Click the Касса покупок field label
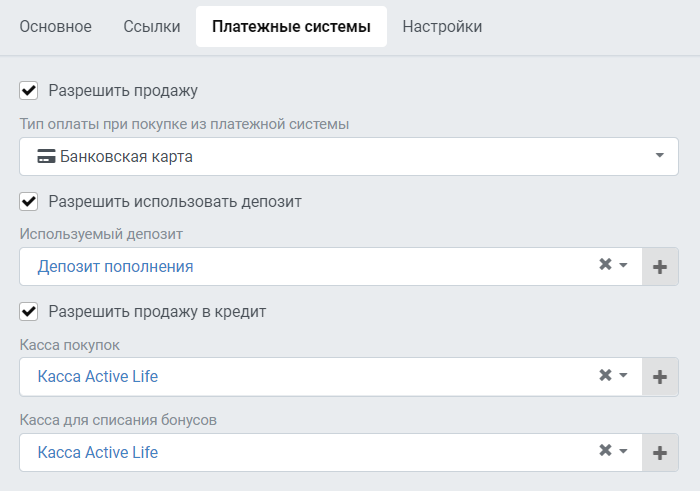700x491 pixels. tap(70, 345)
